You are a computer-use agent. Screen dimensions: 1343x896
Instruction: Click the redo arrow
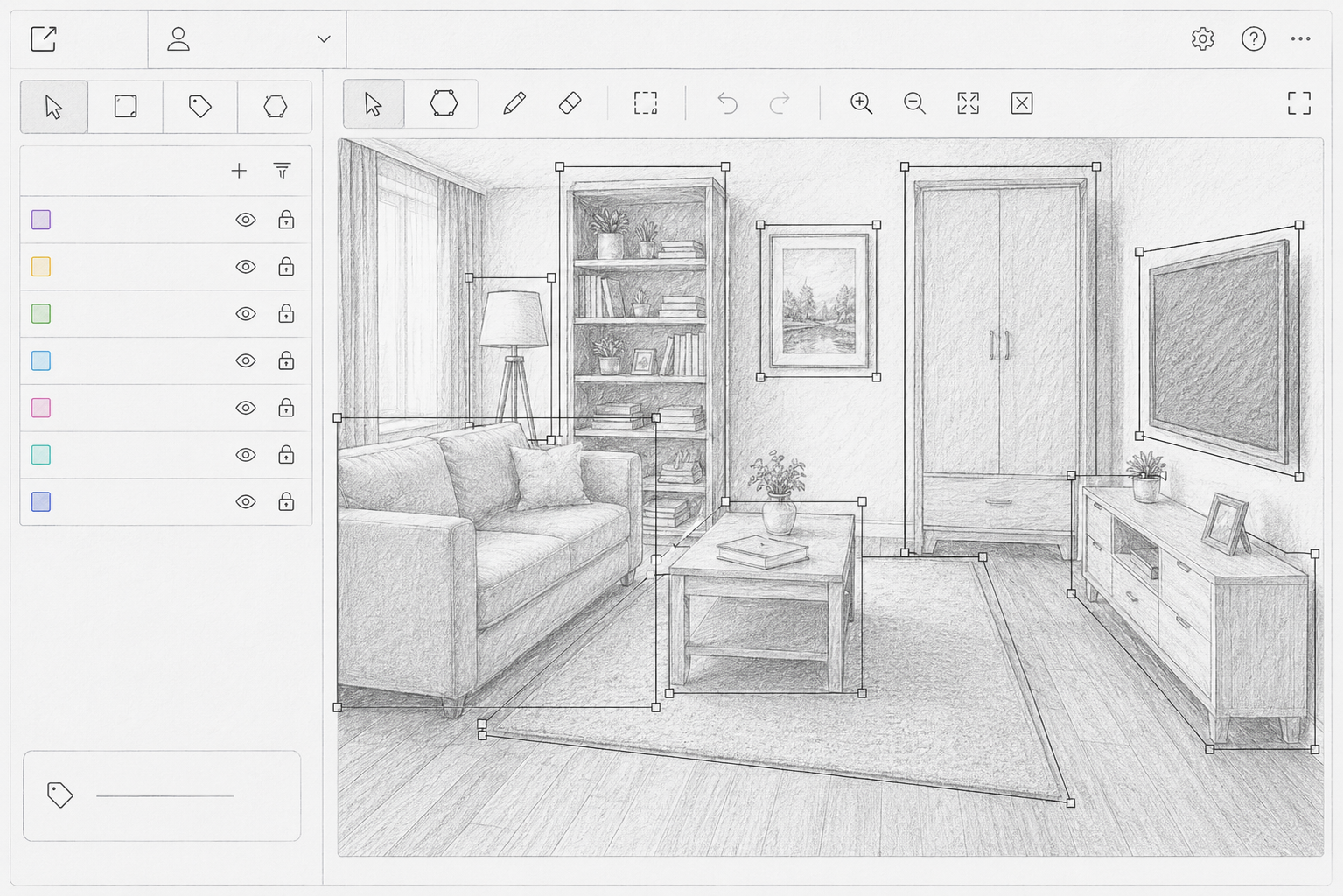780,103
